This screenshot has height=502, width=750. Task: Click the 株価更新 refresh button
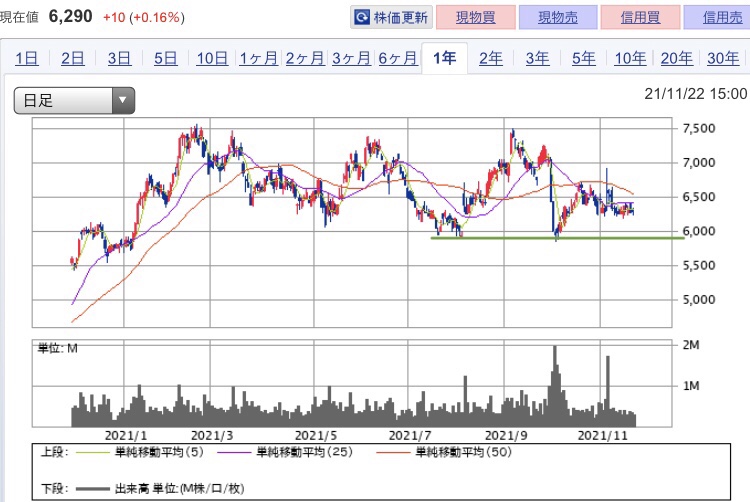click(x=391, y=18)
